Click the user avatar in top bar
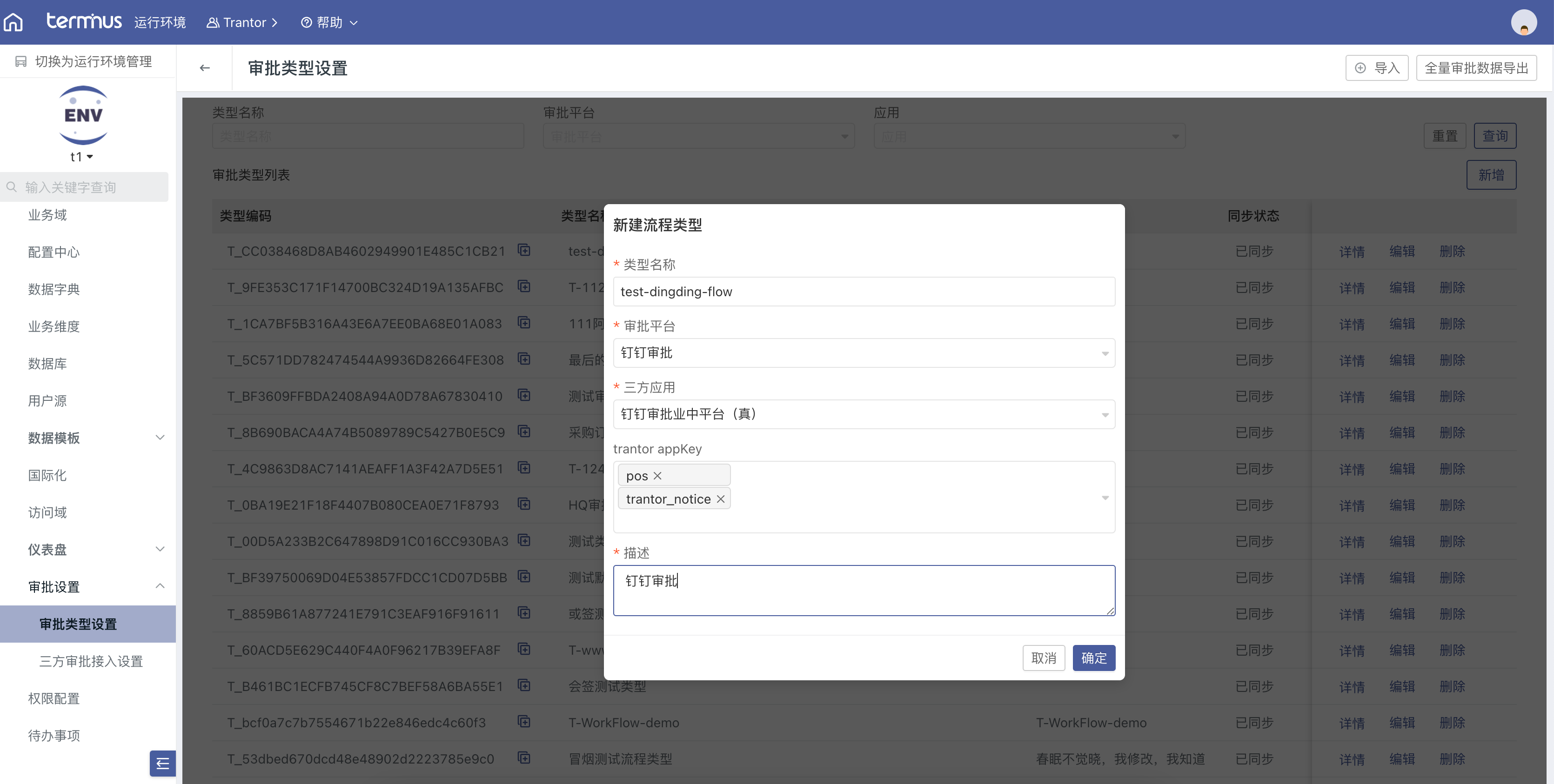The width and height of the screenshot is (1554, 784). coord(1523,22)
